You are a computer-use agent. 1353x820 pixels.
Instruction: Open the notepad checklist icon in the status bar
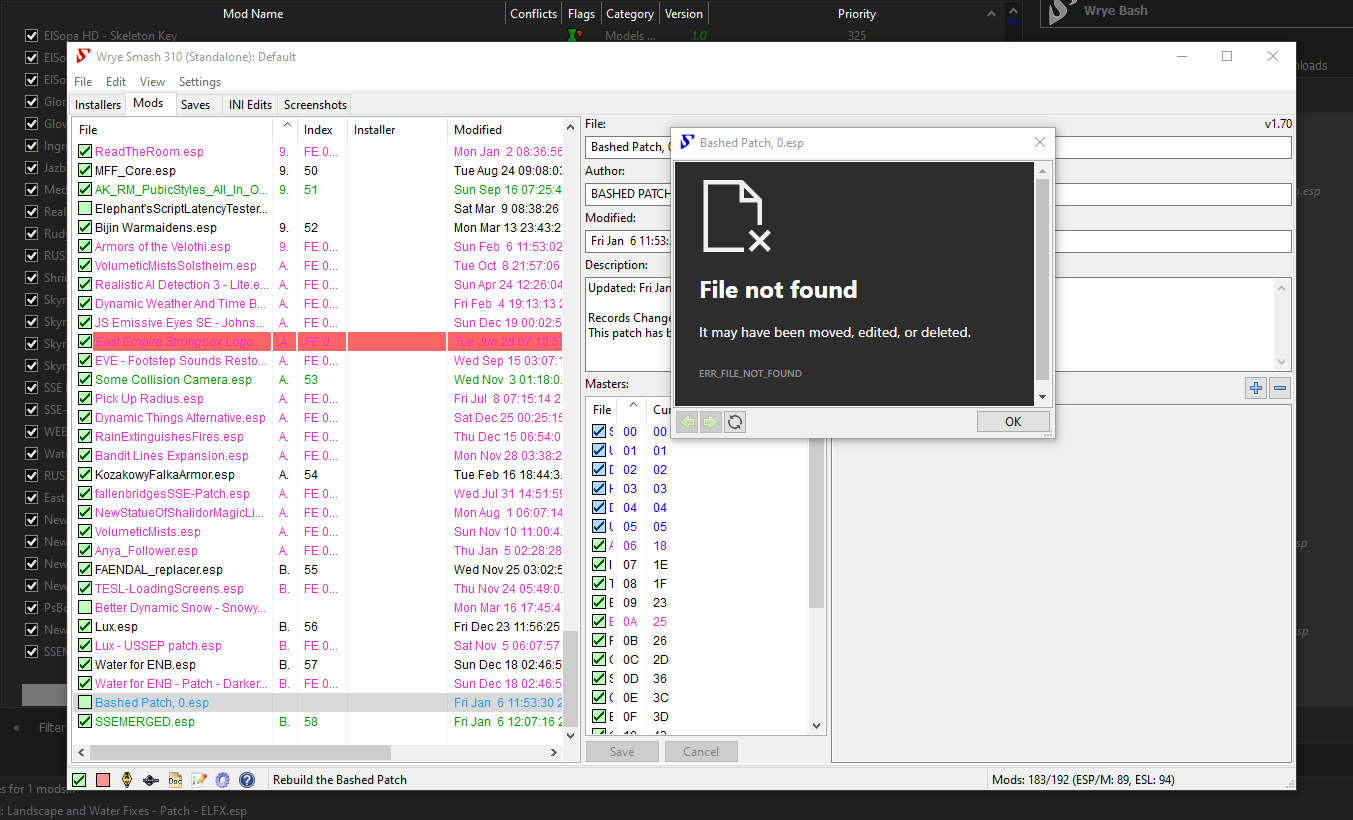pos(199,780)
